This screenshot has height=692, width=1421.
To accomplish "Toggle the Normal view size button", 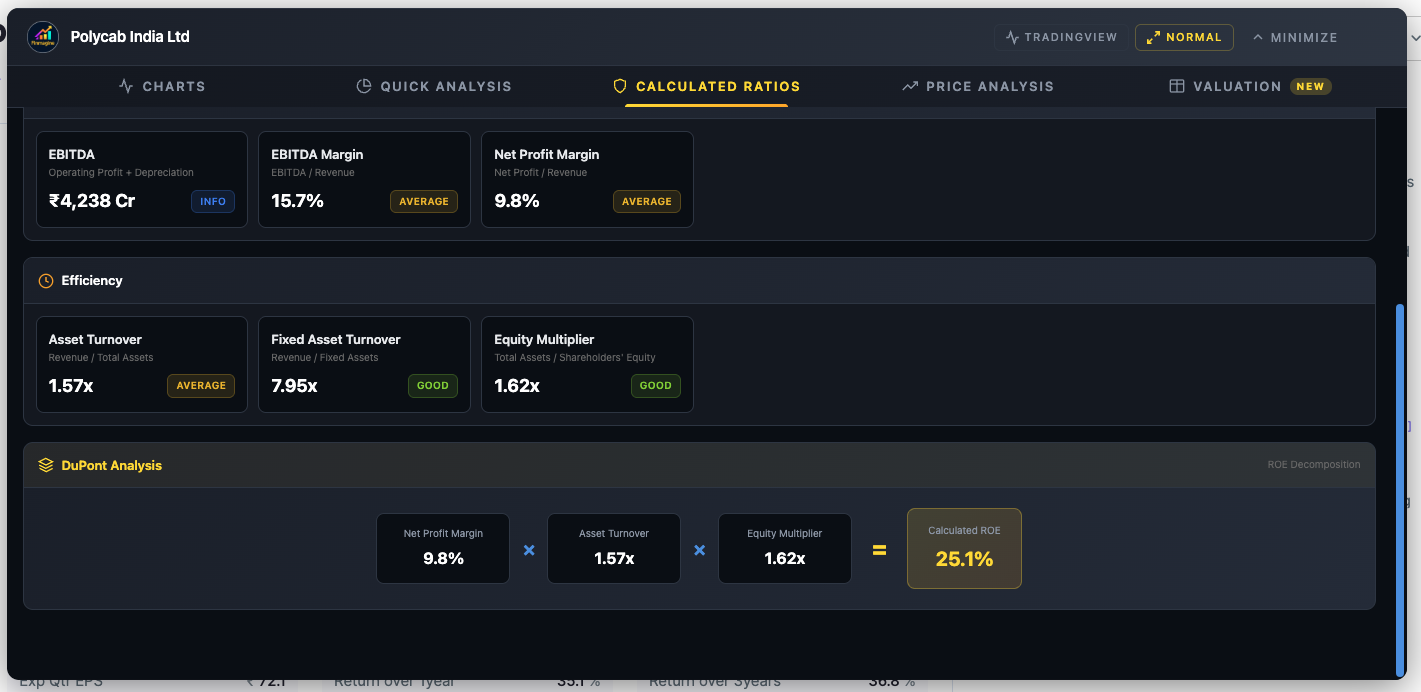I will coord(1184,37).
